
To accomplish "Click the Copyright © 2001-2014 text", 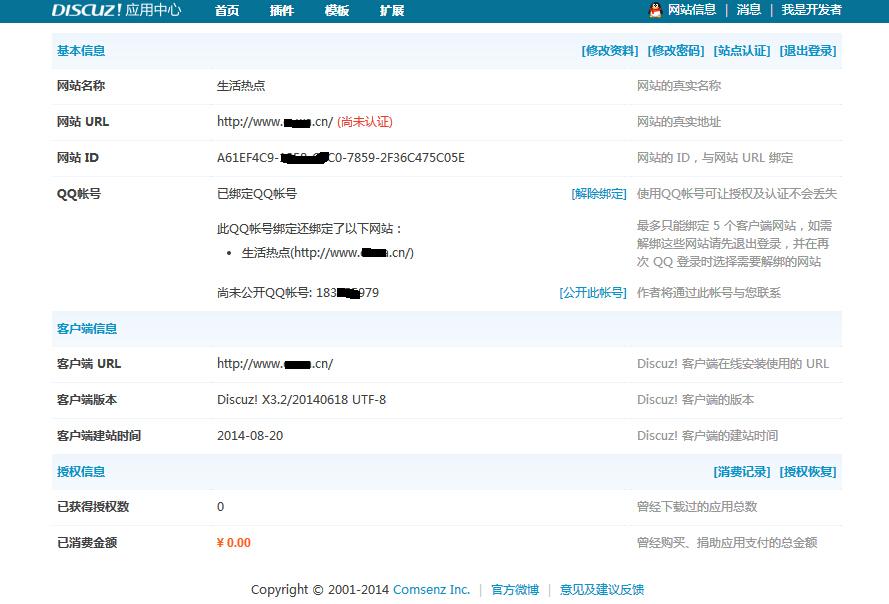I will [320, 590].
